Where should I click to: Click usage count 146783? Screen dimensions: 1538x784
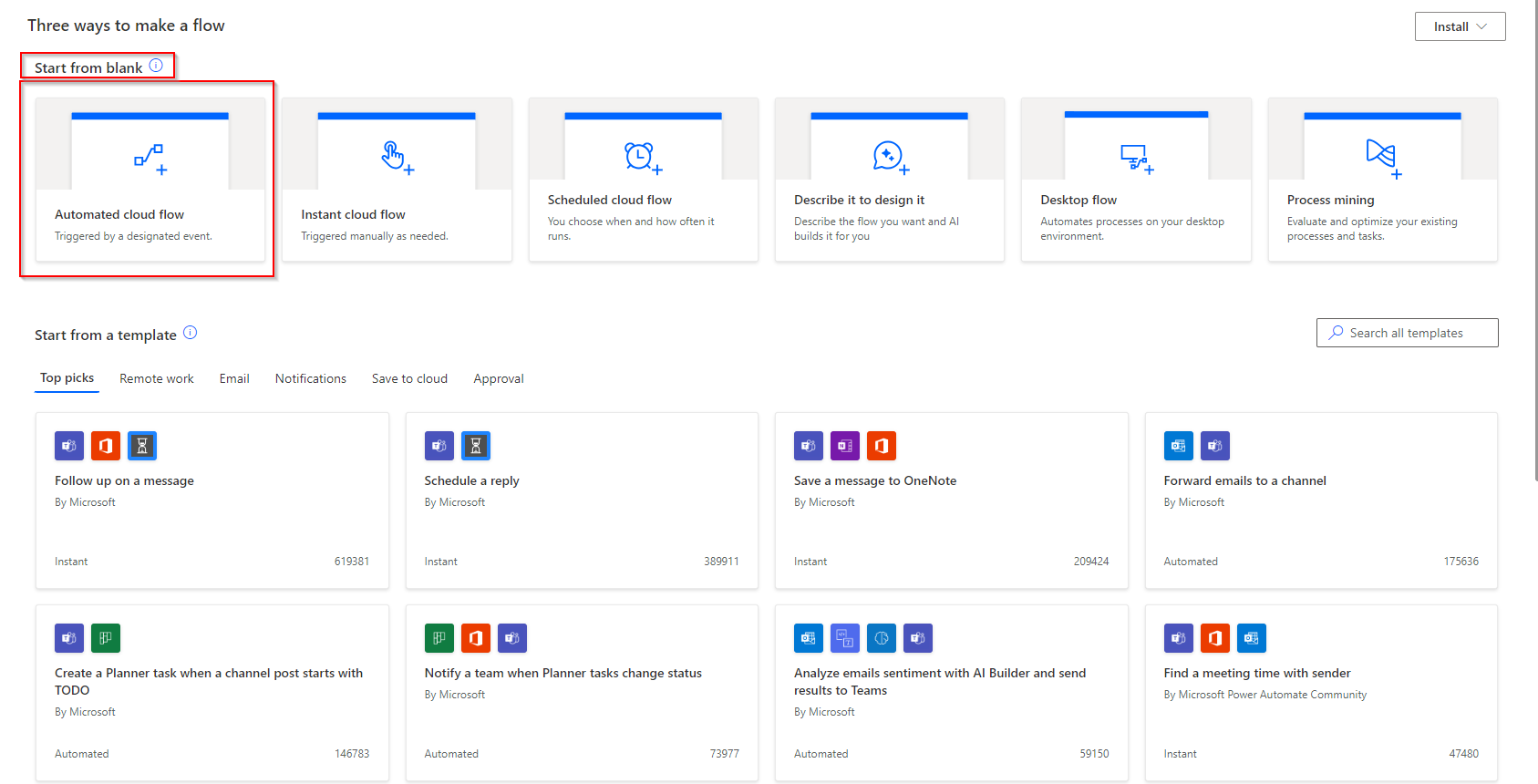pos(352,754)
